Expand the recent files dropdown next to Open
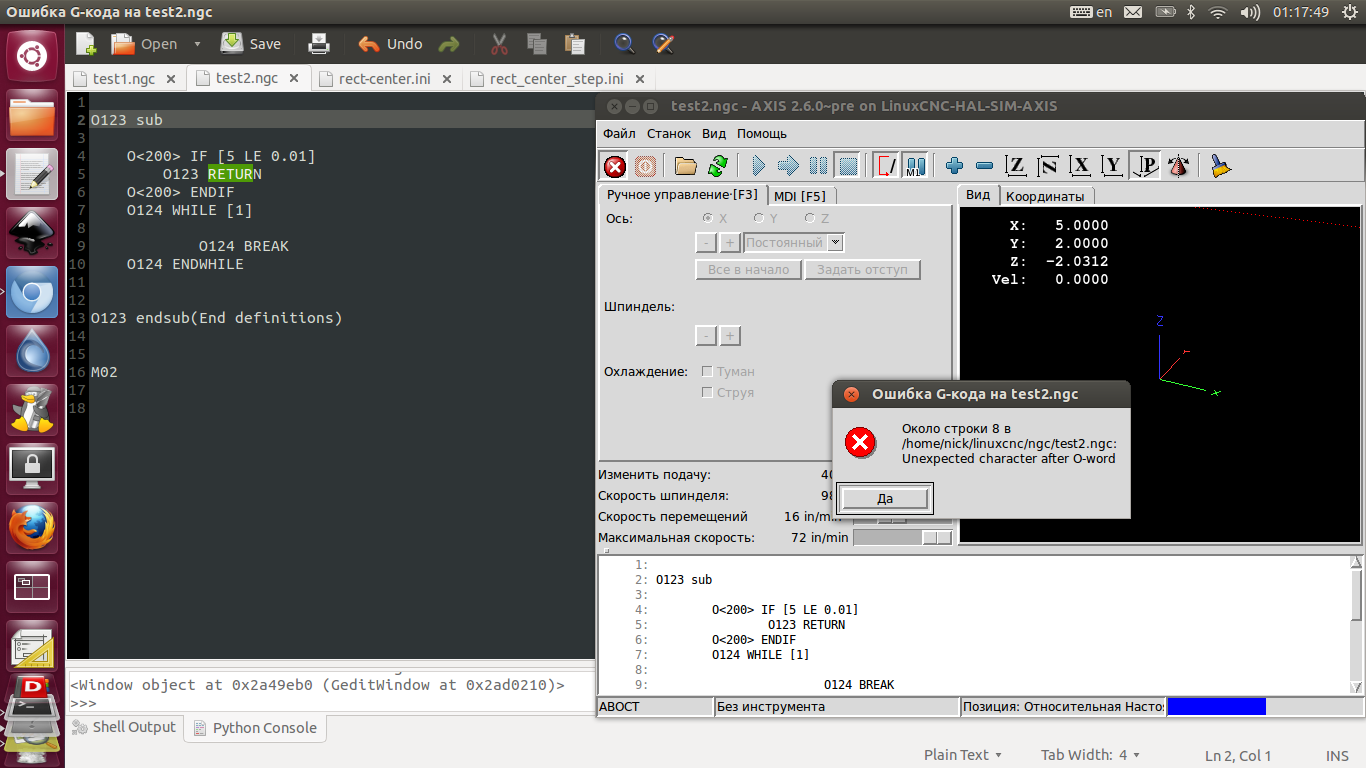The height and width of the screenshot is (768, 1366). (197, 44)
